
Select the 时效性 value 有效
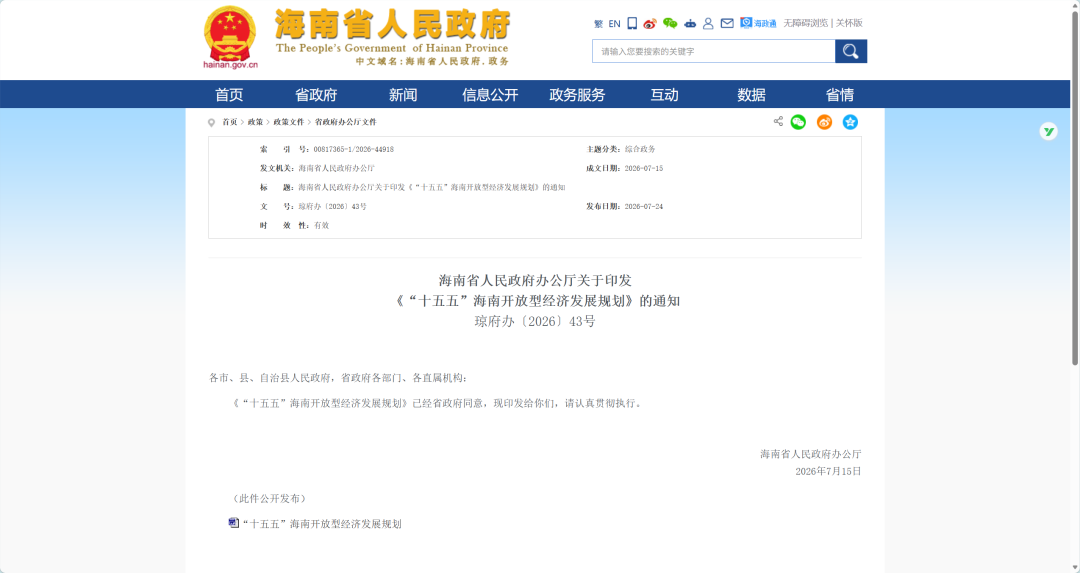tap(322, 225)
